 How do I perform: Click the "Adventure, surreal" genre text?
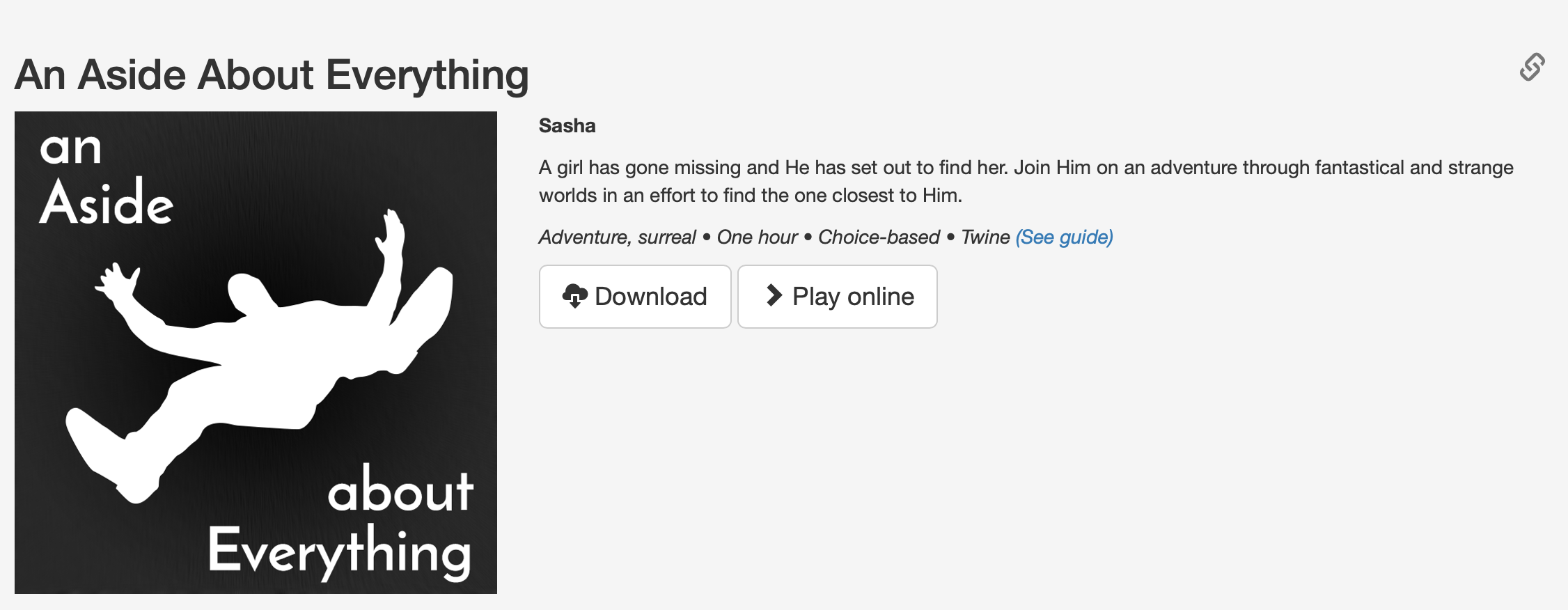point(617,237)
